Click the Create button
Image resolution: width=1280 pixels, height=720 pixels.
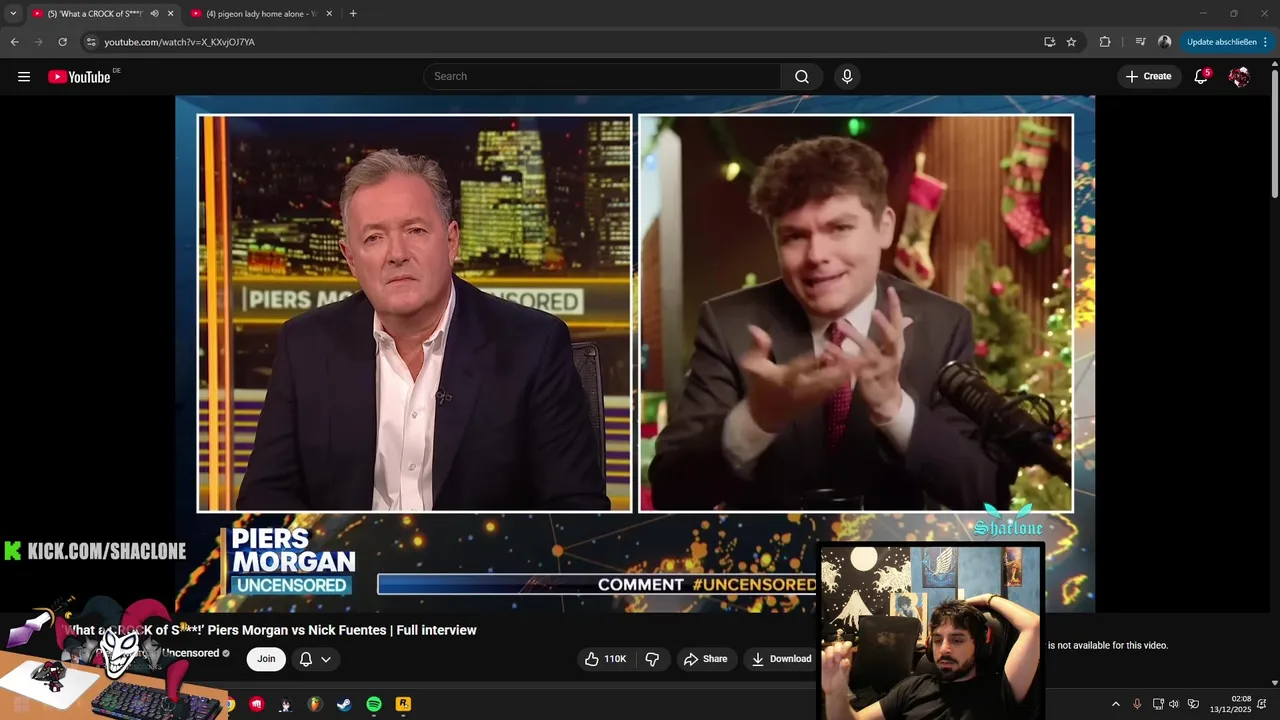click(1148, 77)
